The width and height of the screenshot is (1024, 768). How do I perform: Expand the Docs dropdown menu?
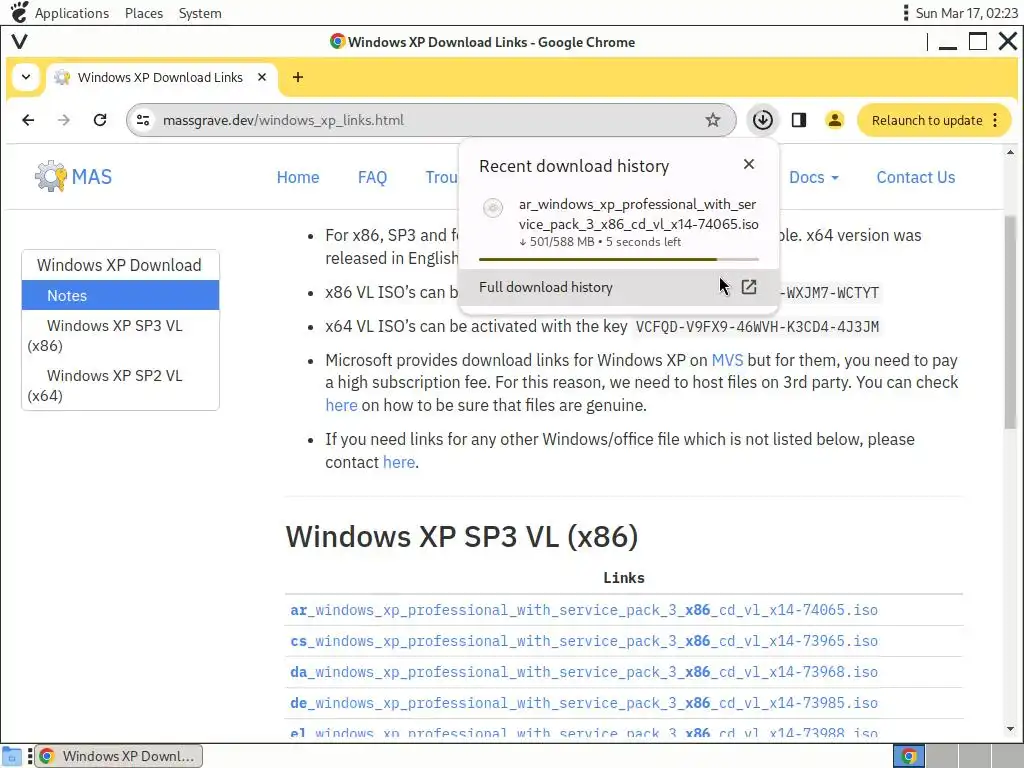(x=814, y=178)
